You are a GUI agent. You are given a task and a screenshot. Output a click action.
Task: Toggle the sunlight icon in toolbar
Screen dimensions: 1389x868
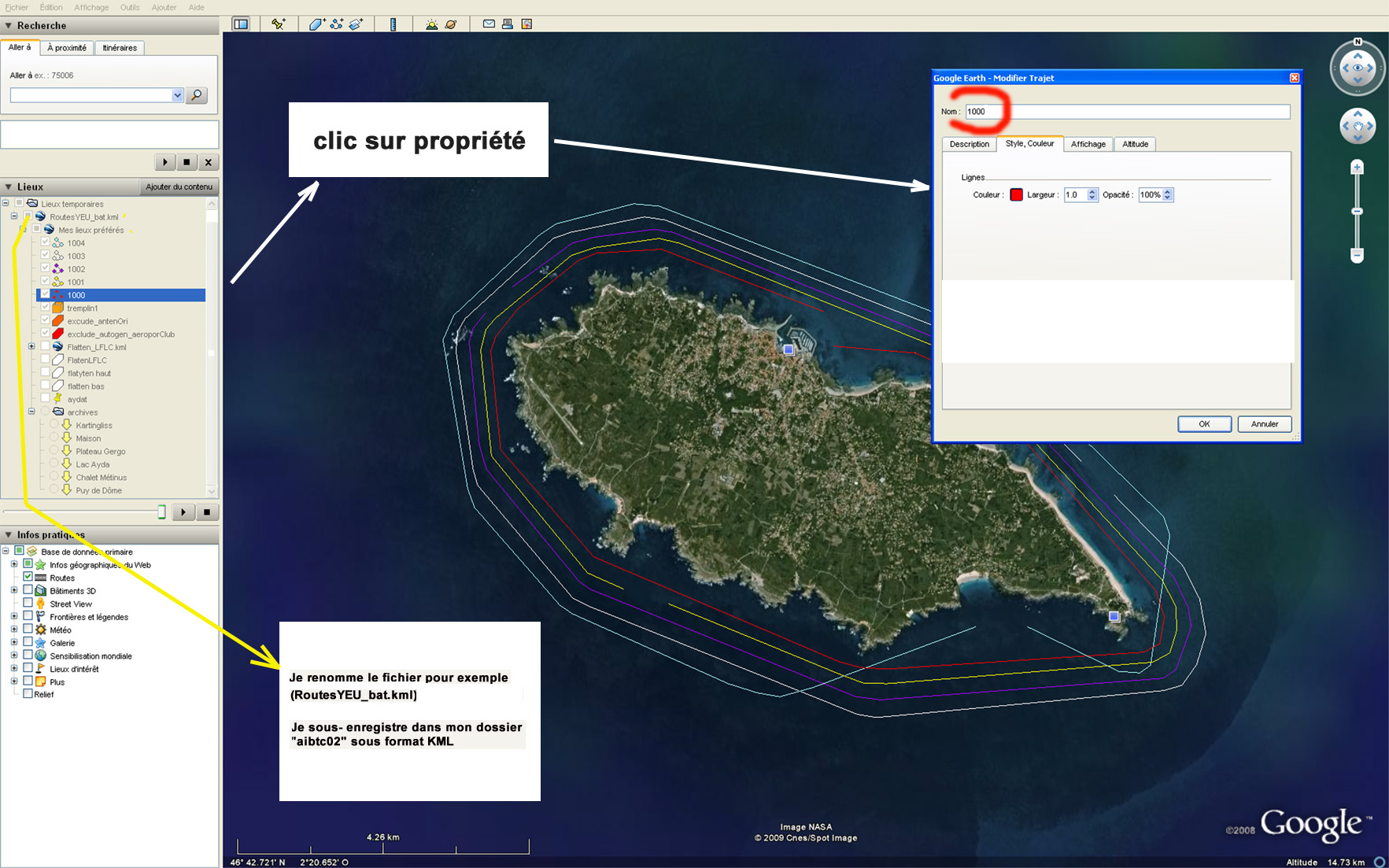[x=431, y=24]
